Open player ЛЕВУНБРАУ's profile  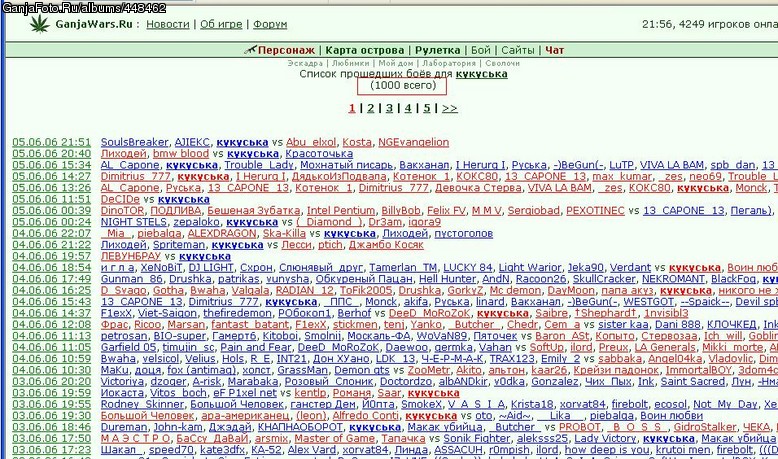click(x=130, y=257)
